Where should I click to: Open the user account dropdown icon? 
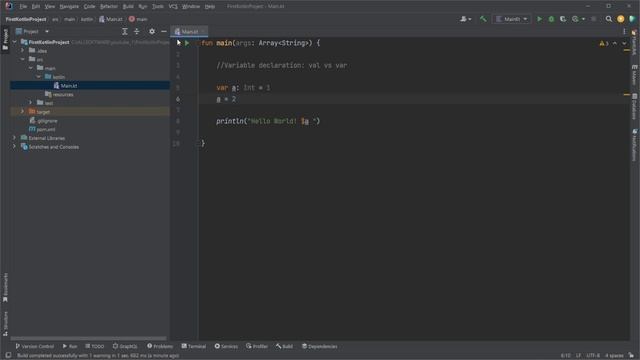(465, 19)
